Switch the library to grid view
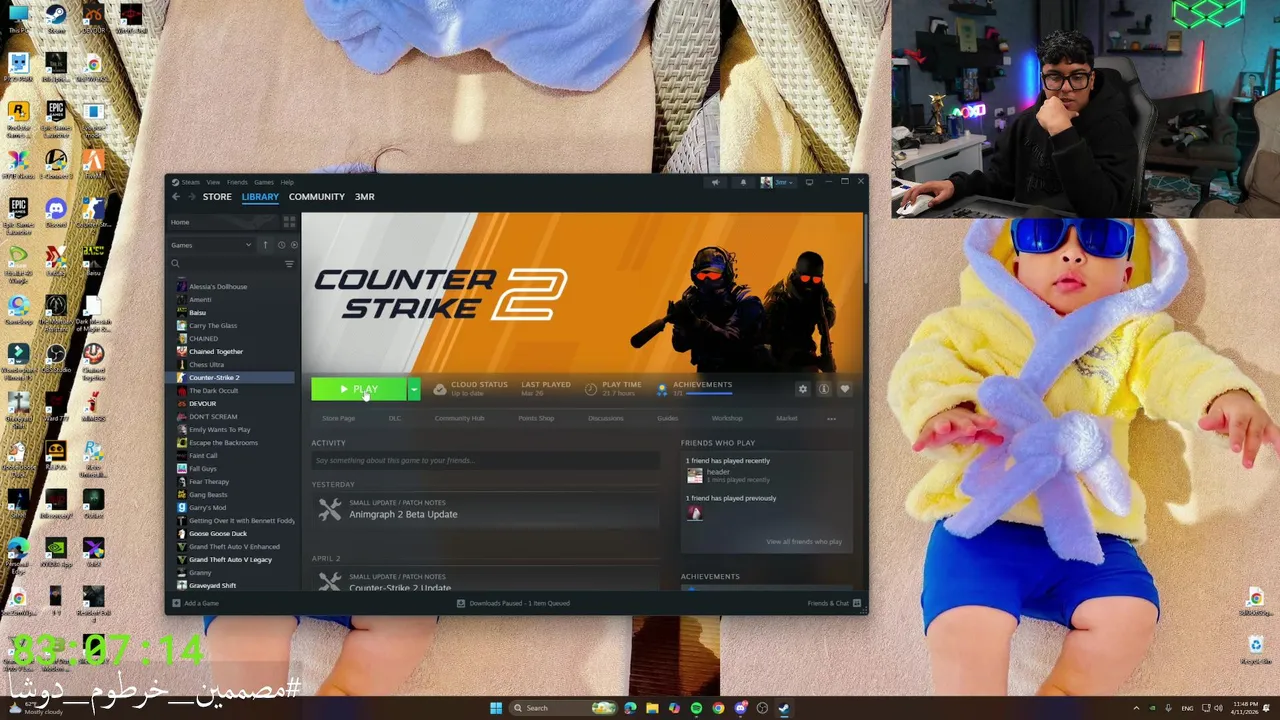 (x=289, y=222)
